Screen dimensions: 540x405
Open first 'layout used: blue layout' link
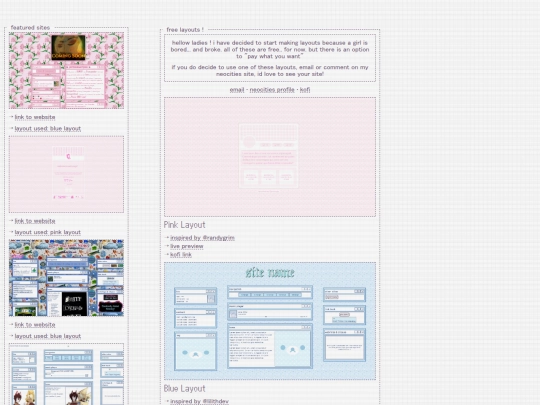pos(48,128)
